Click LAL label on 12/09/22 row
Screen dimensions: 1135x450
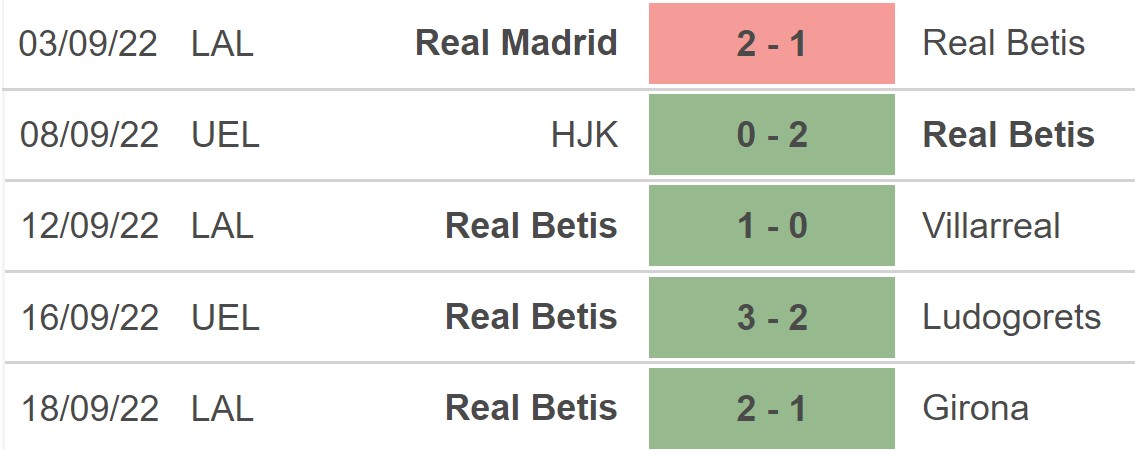[222, 226]
